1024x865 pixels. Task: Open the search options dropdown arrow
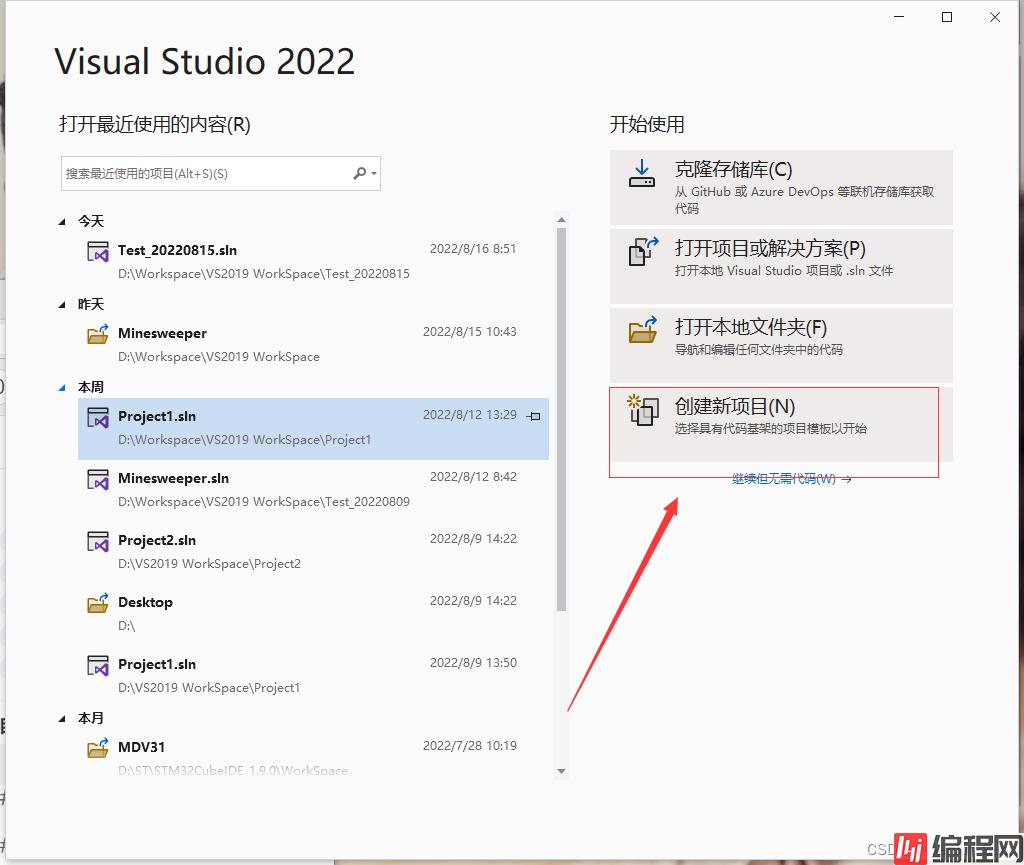375,174
